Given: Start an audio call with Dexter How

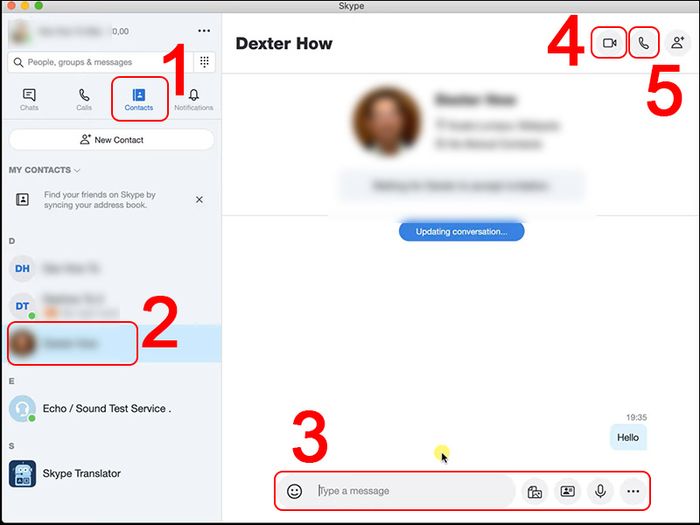Looking at the screenshot, I should [643, 43].
